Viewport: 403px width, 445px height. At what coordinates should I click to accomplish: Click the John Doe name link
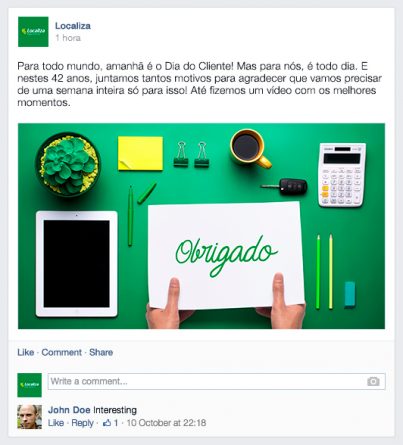point(69,410)
